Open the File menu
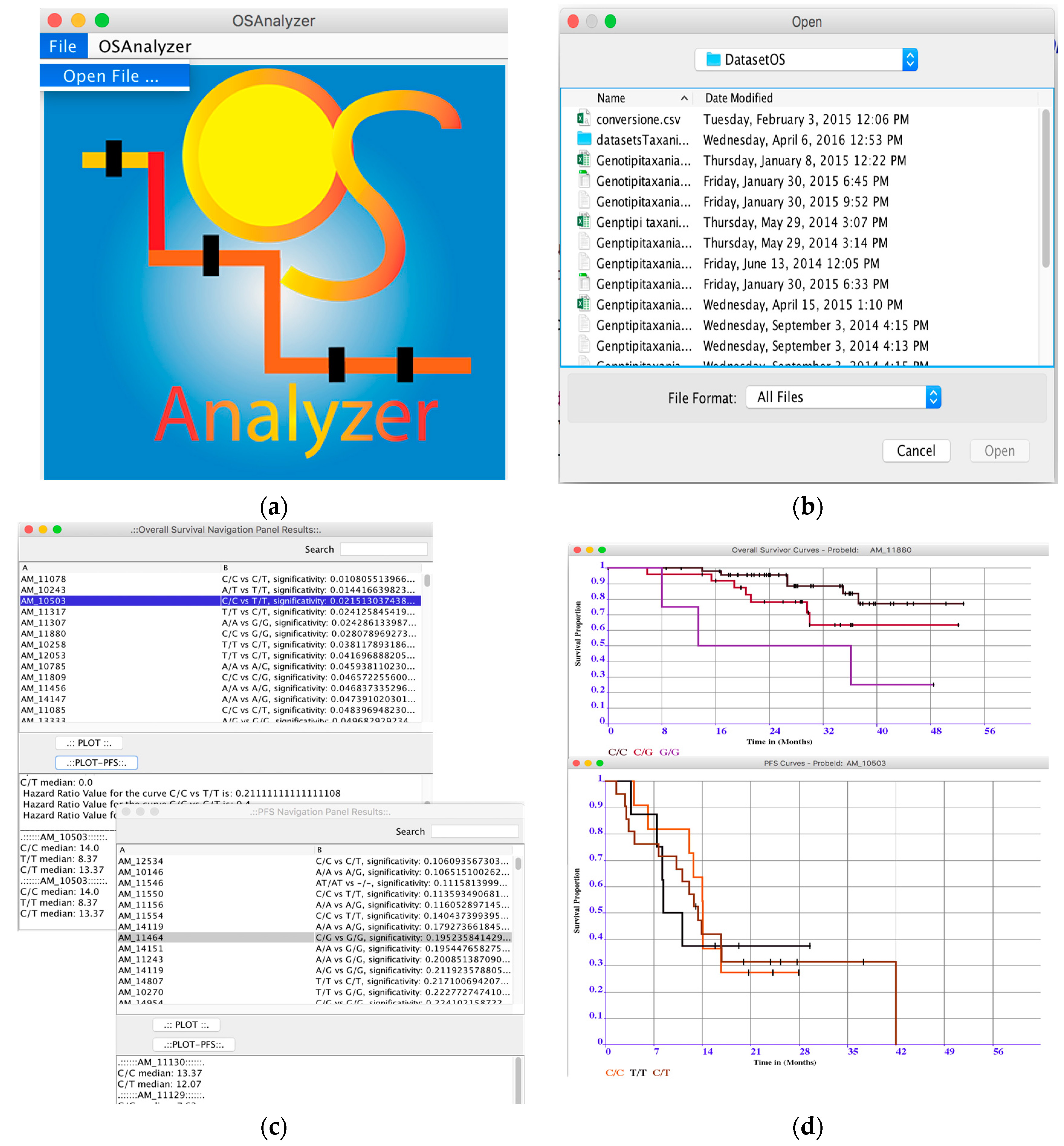1064x1146 pixels. pyautogui.click(x=63, y=46)
